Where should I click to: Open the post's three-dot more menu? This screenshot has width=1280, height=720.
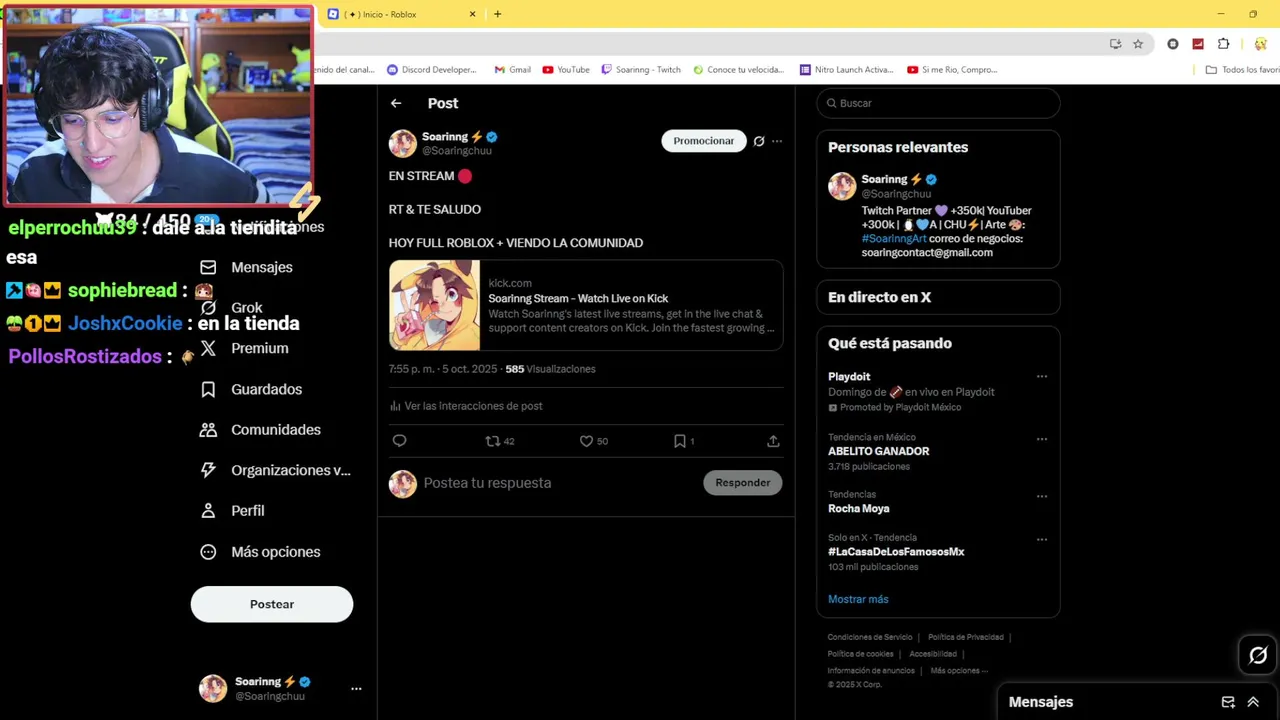(x=777, y=141)
